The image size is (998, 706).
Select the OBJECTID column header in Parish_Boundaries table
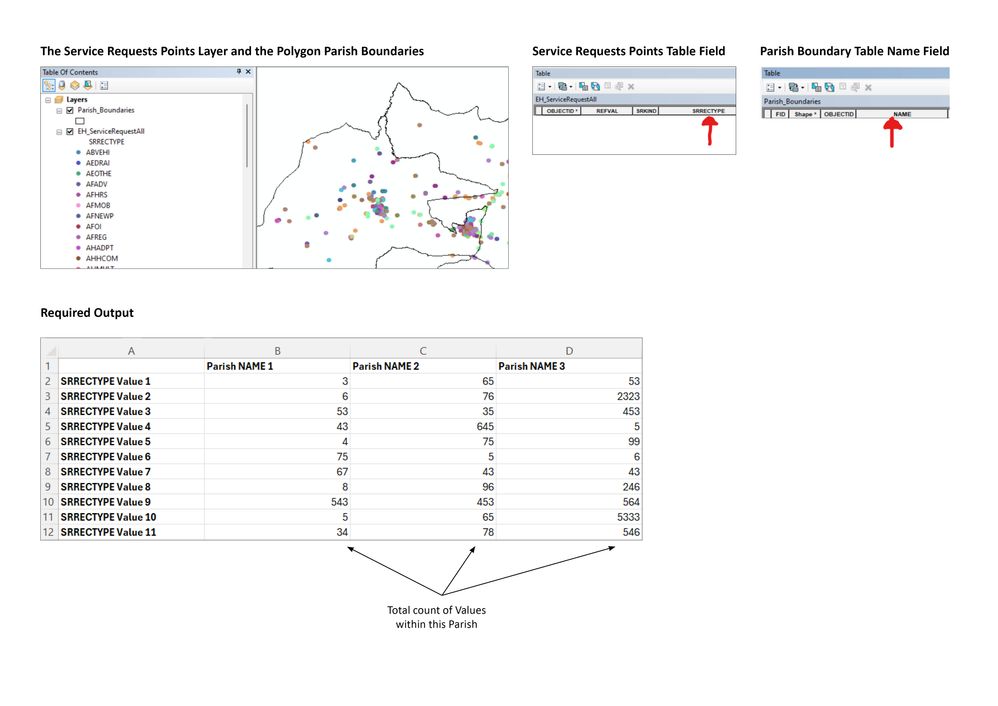pyautogui.click(x=838, y=114)
